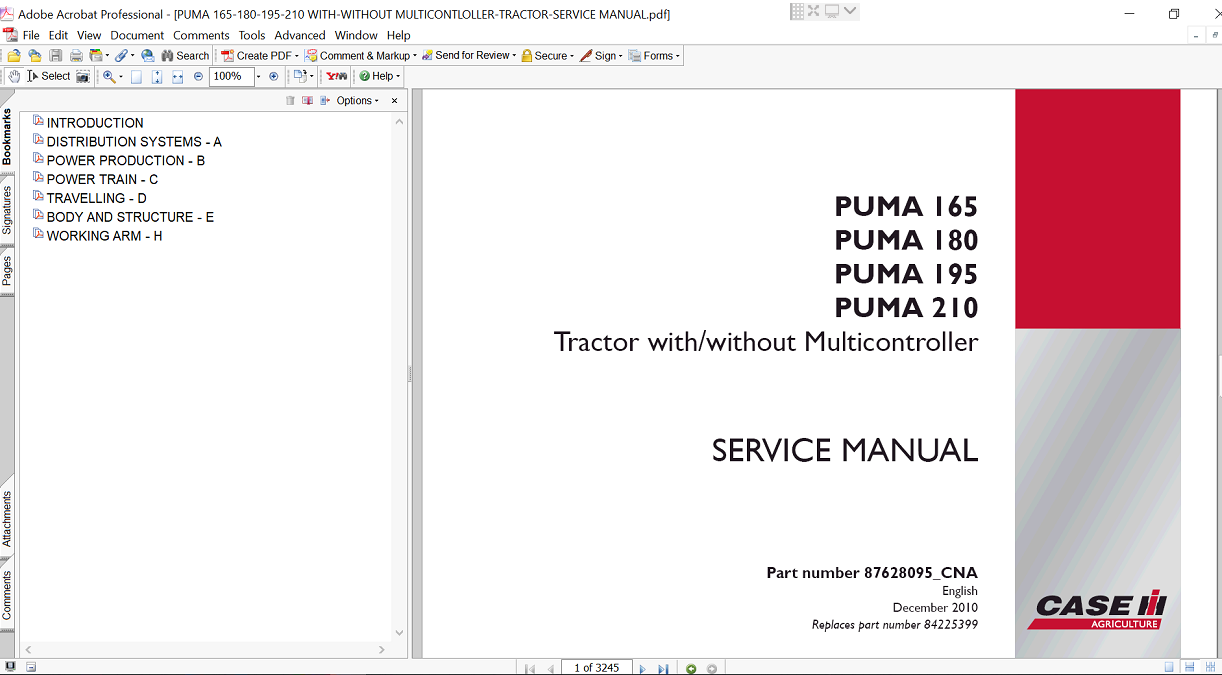The width and height of the screenshot is (1222, 675).
Task: Open bookmarks Options dropdown
Action: (x=356, y=100)
